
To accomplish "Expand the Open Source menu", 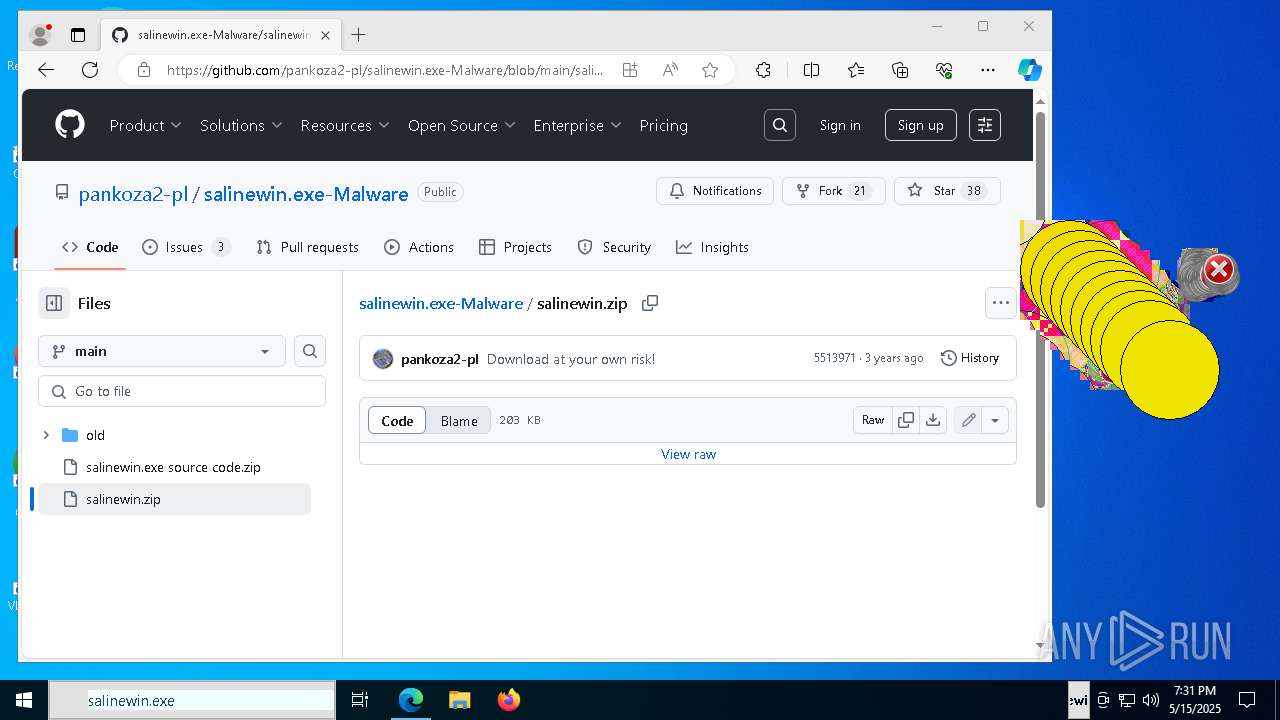I will tap(461, 125).
